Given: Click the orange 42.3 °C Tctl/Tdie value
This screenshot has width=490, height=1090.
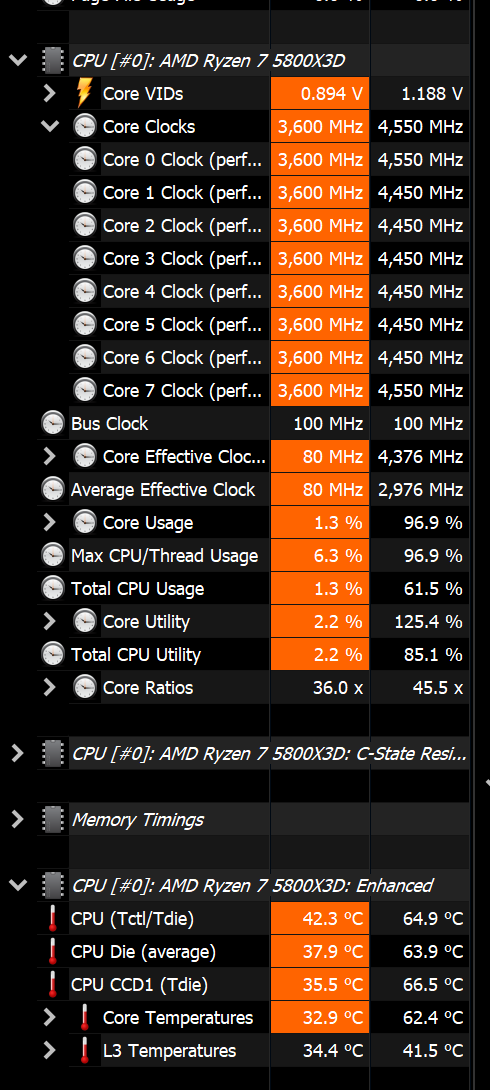Looking at the screenshot, I should coord(320,918).
